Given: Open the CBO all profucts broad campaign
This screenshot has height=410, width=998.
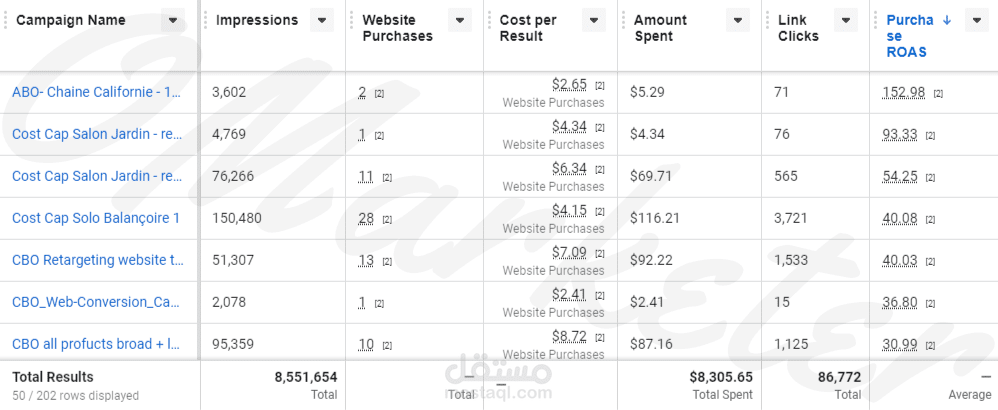Looking at the screenshot, I should (95, 344).
